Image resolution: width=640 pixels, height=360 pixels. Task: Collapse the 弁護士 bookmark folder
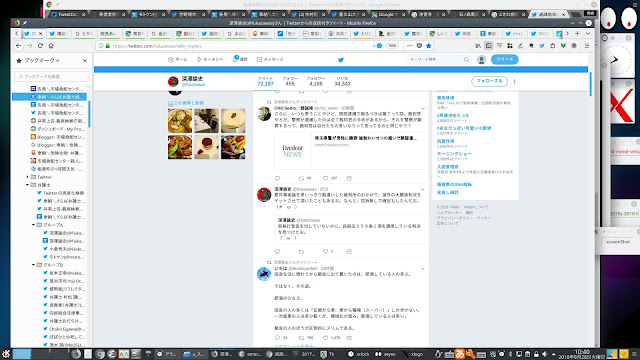point(28,185)
